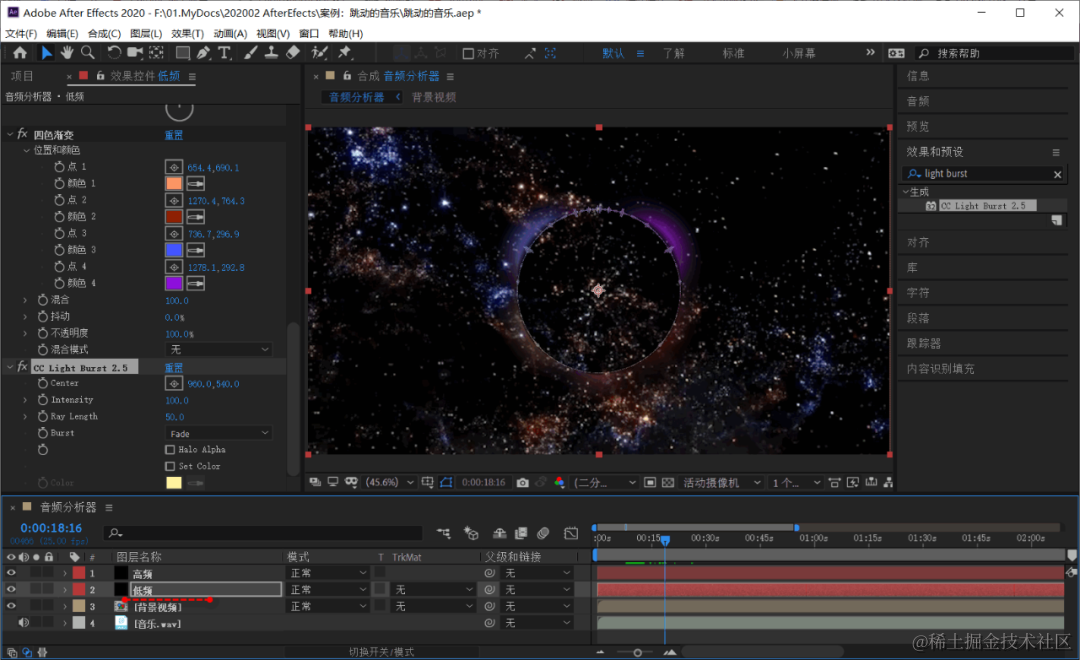Click 重置 for the CC Light Burst effect
This screenshot has width=1080, height=660.
pyautogui.click(x=174, y=367)
